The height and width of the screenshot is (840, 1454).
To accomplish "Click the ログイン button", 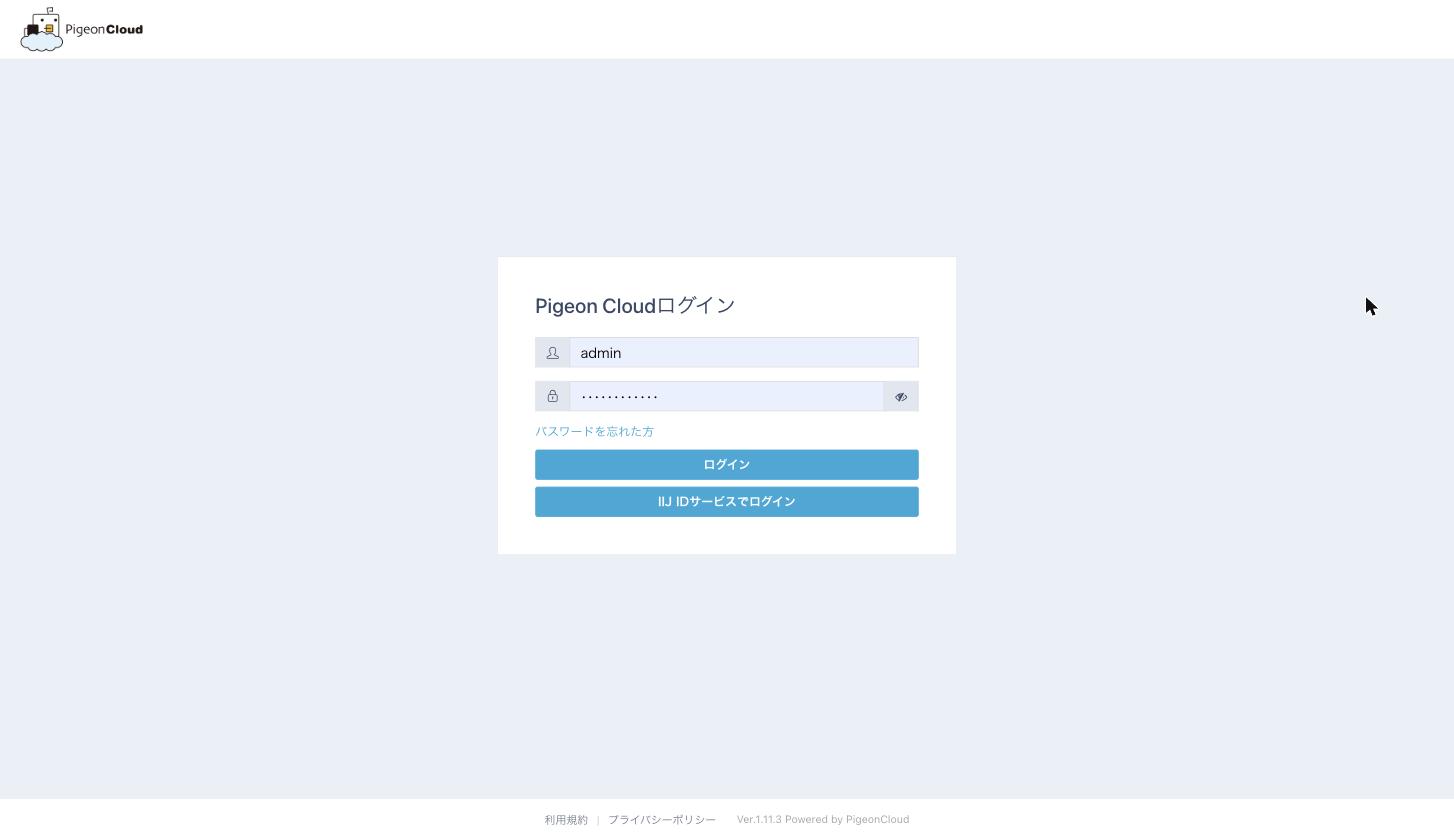I will tap(727, 465).
